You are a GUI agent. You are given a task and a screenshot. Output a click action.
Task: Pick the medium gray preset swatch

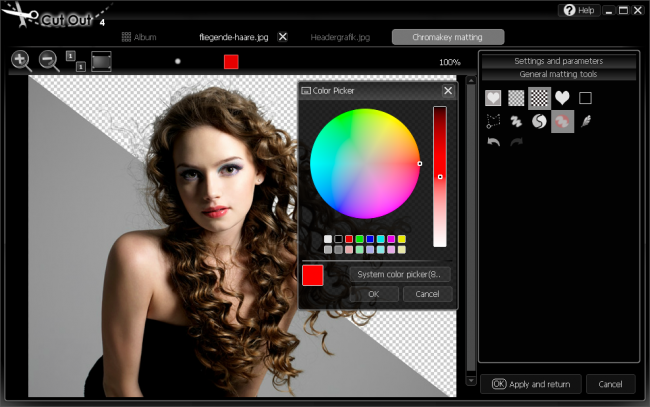click(x=338, y=250)
